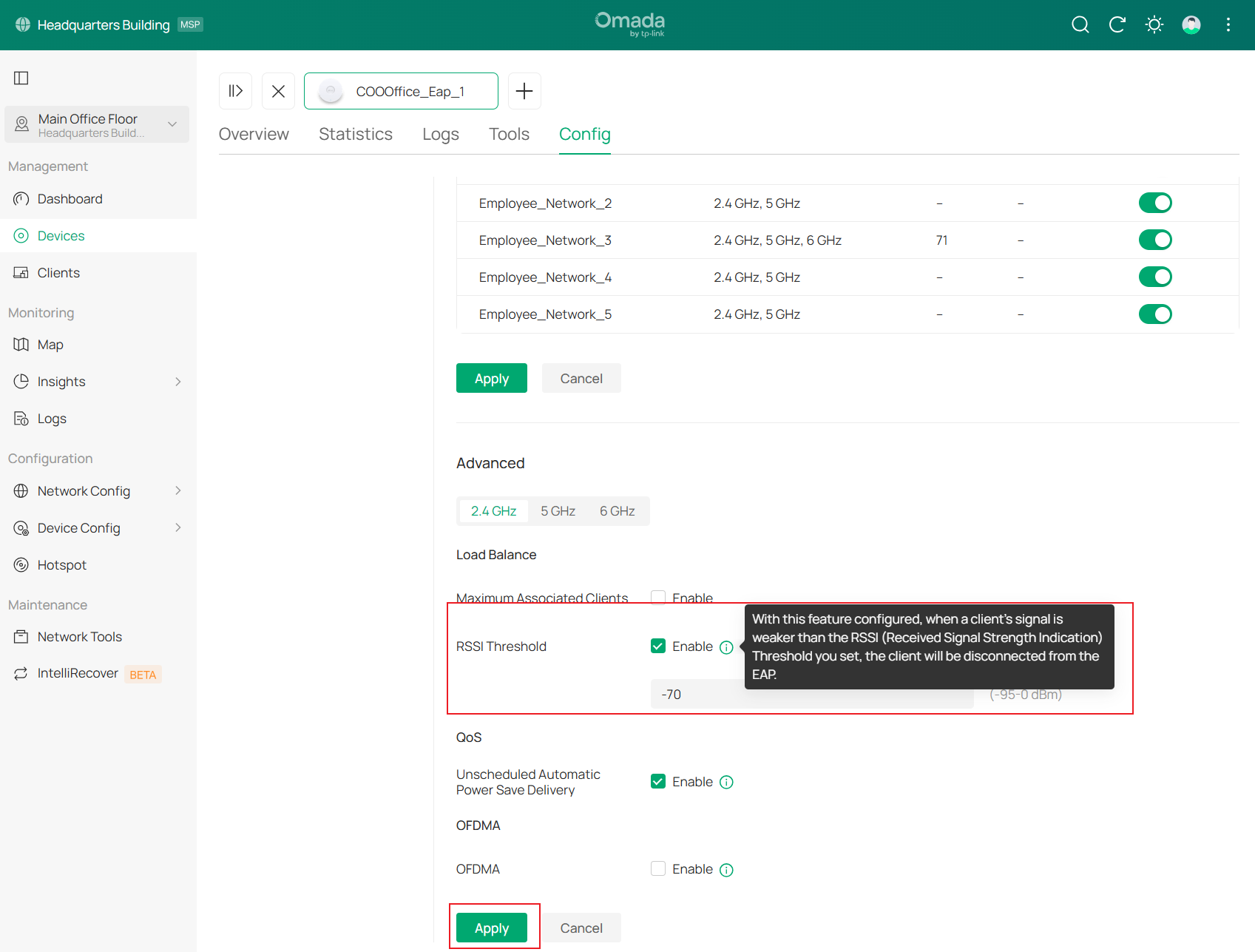Viewport: 1255px width, 952px height.
Task: Disable the Employee_Network_3 toggle
Action: point(1154,240)
